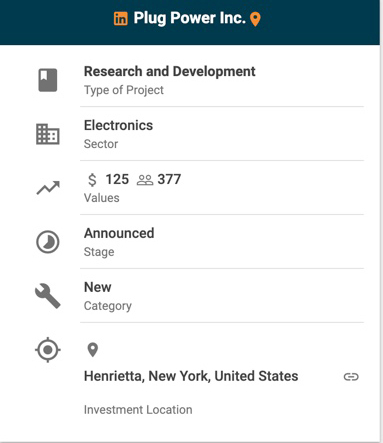This screenshot has height=443, width=383.
Task: Click the building icon next to Sector
Action: [x=48, y=134]
